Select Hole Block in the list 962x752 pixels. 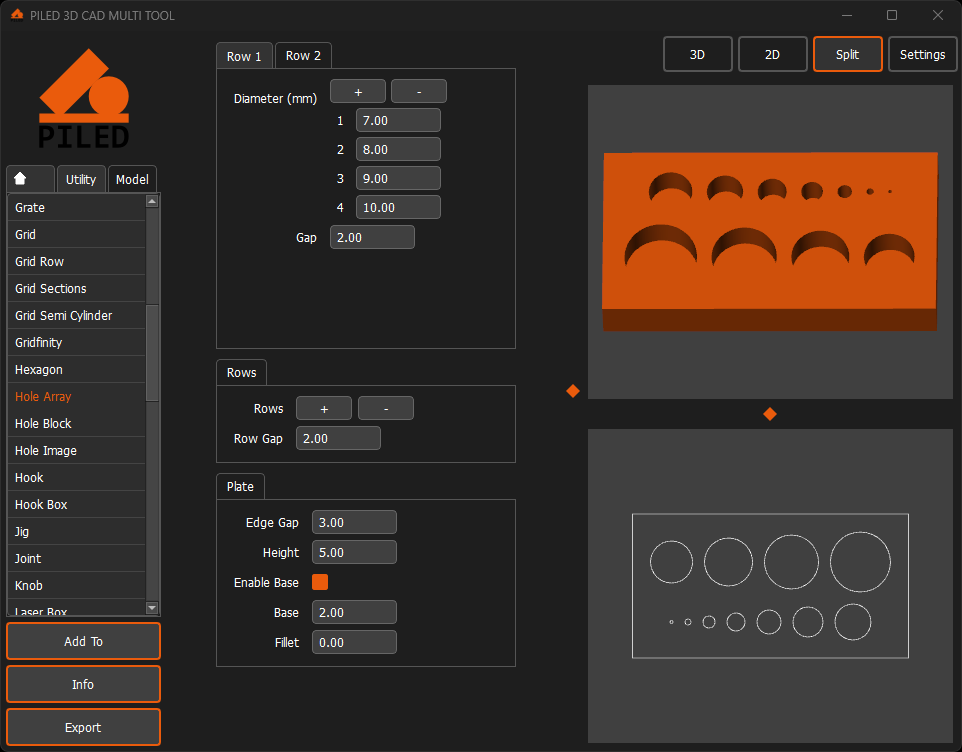pyautogui.click(x=76, y=423)
